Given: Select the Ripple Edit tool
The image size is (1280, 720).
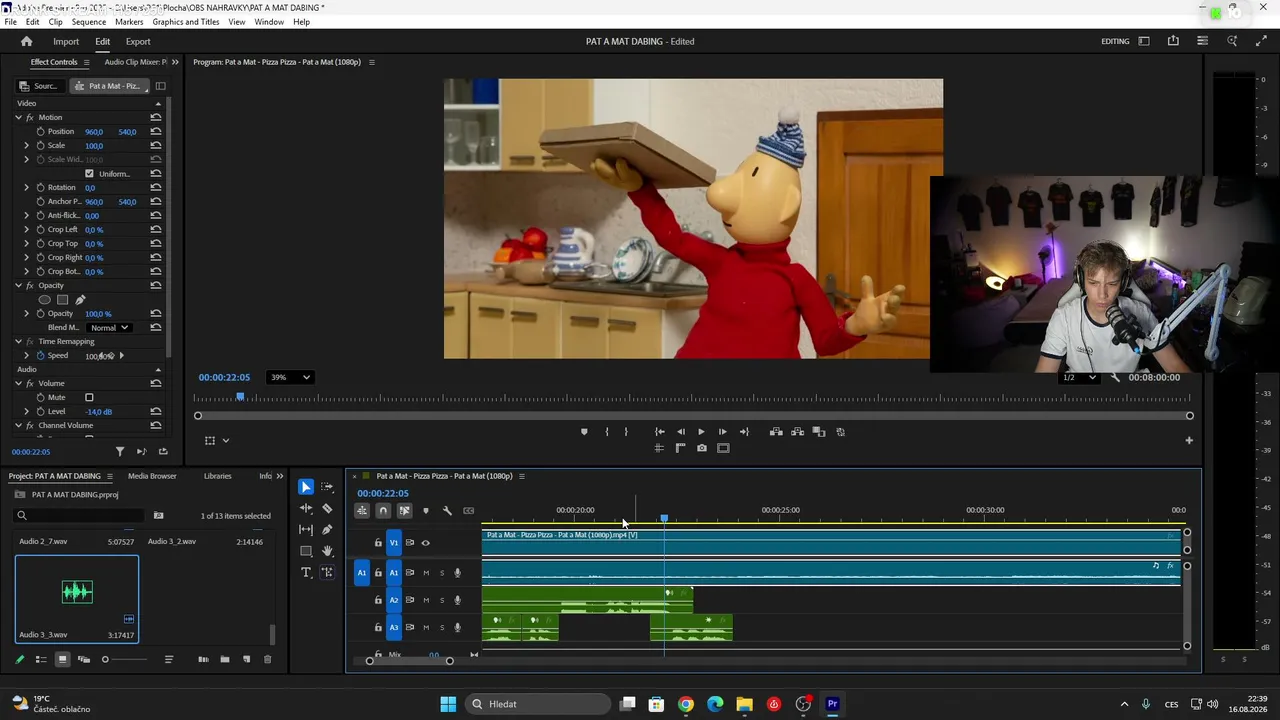Looking at the screenshot, I should click(x=306, y=508).
